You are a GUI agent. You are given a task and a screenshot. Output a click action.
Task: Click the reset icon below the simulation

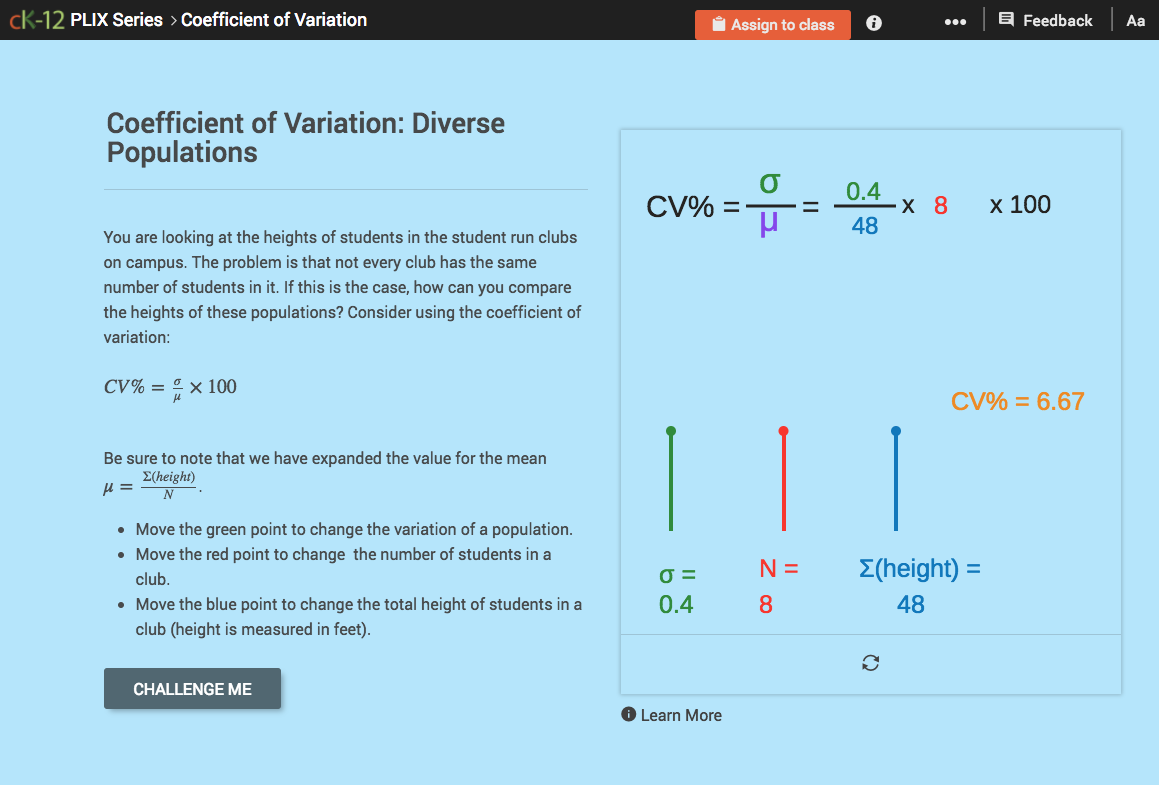870,662
